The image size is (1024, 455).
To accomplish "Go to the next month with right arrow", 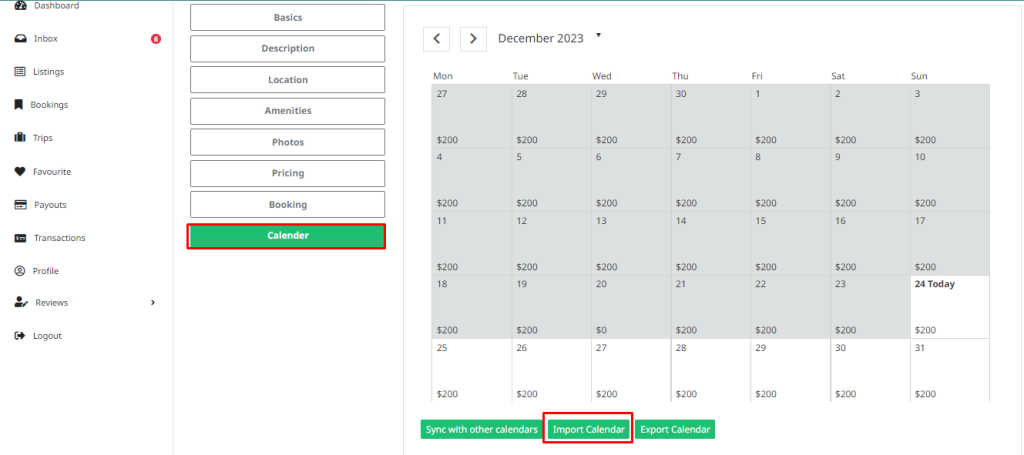I will (x=473, y=39).
